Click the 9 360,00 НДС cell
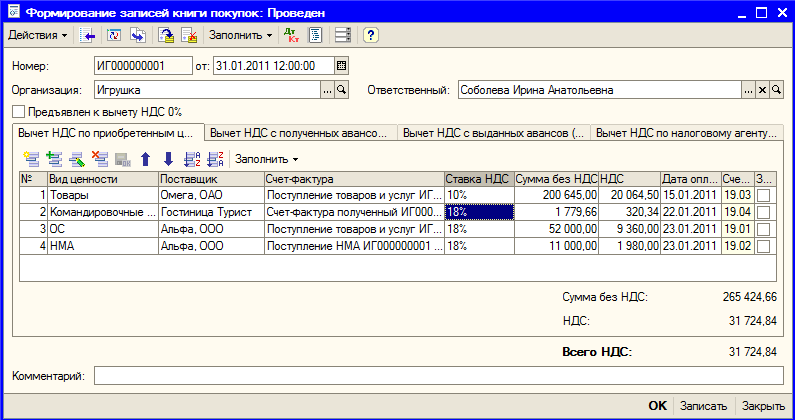 point(630,229)
